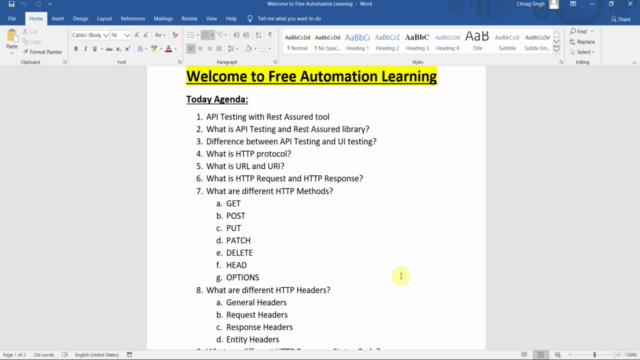Save the document from Quick Access toolbar
Screen dimensions: 640x360
tap(11, 4)
